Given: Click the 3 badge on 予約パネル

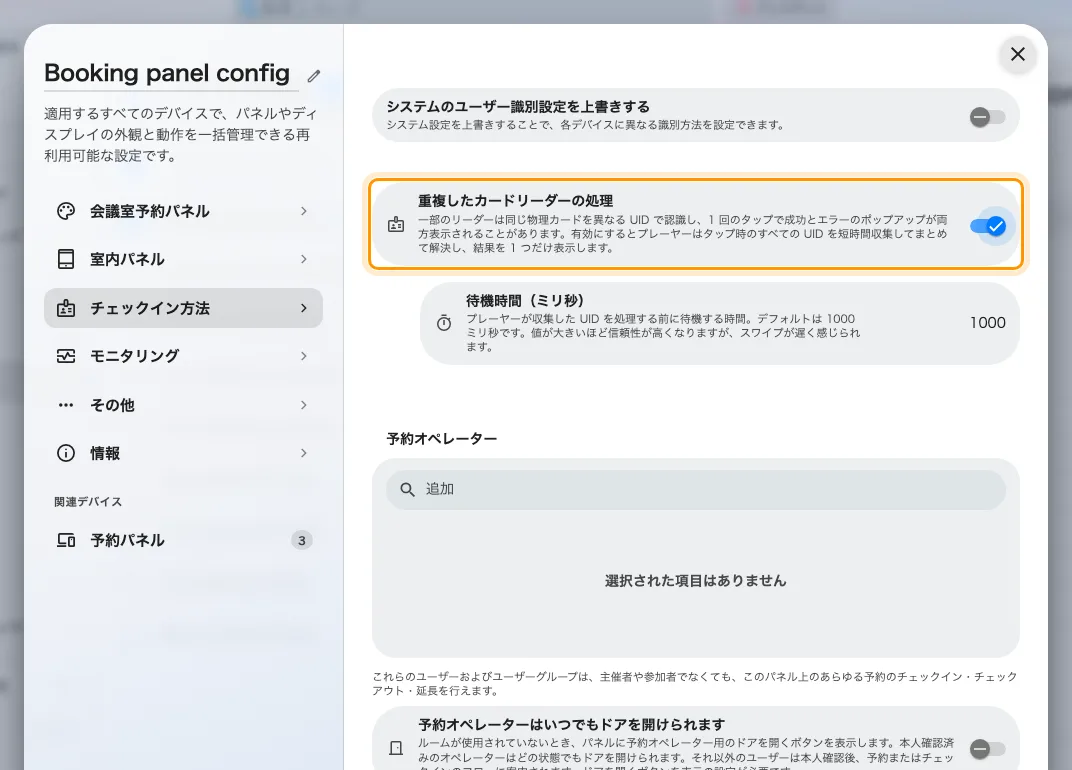Looking at the screenshot, I should click(x=302, y=540).
